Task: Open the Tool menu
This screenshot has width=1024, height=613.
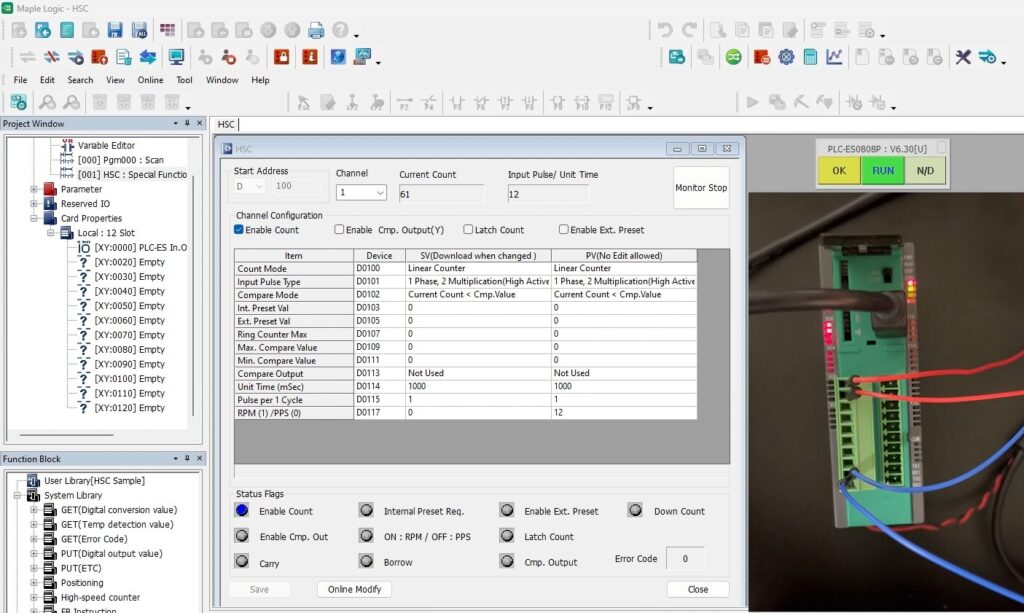Action: (184, 80)
